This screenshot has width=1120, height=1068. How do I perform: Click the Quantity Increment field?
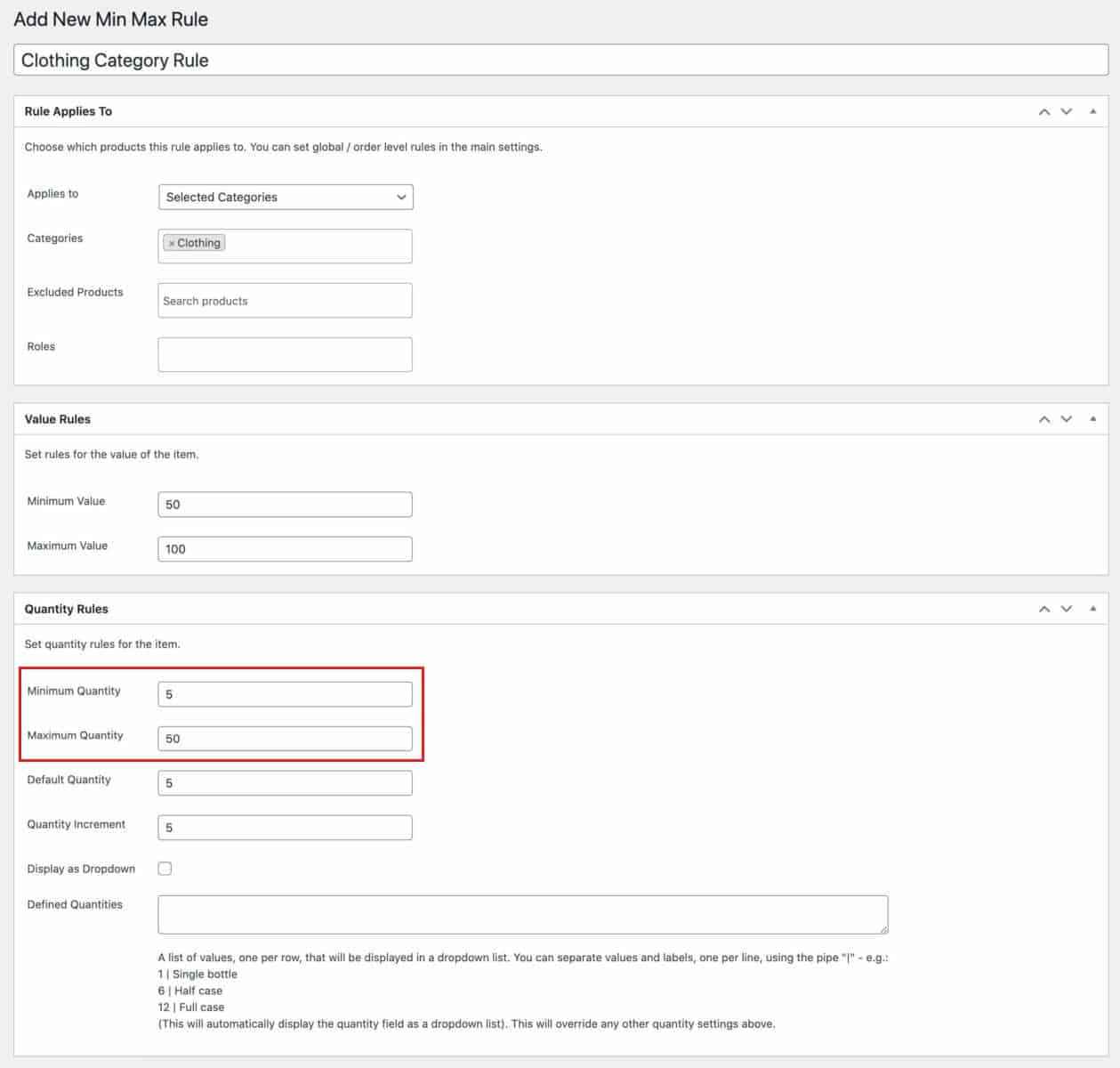[x=286, y=828]
